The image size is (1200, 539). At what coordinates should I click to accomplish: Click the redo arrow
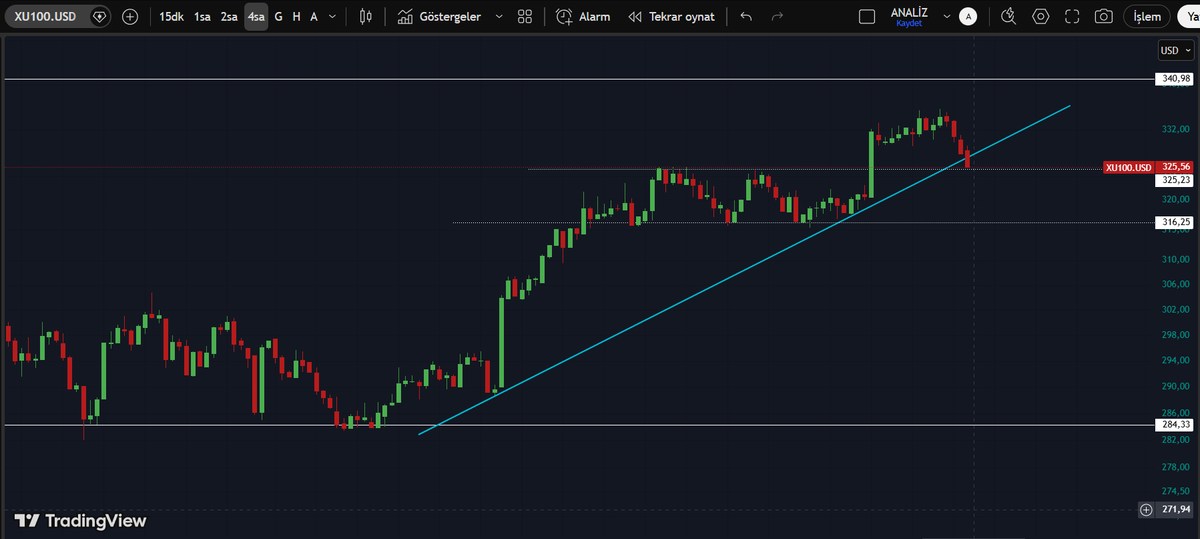click(x=777, y=17)
